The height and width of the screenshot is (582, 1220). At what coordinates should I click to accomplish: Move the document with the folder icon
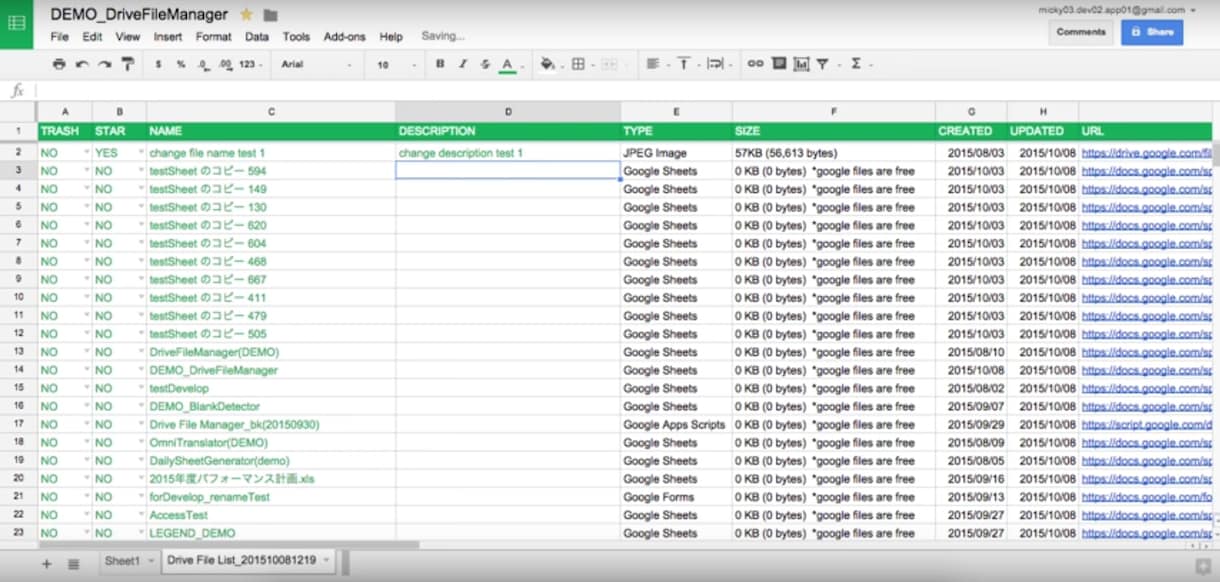[270, 15]
